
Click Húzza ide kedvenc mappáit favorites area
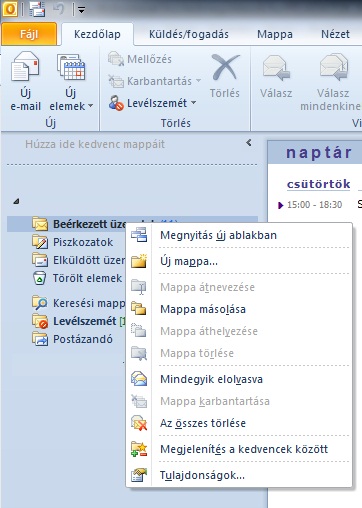coord(95,144)
